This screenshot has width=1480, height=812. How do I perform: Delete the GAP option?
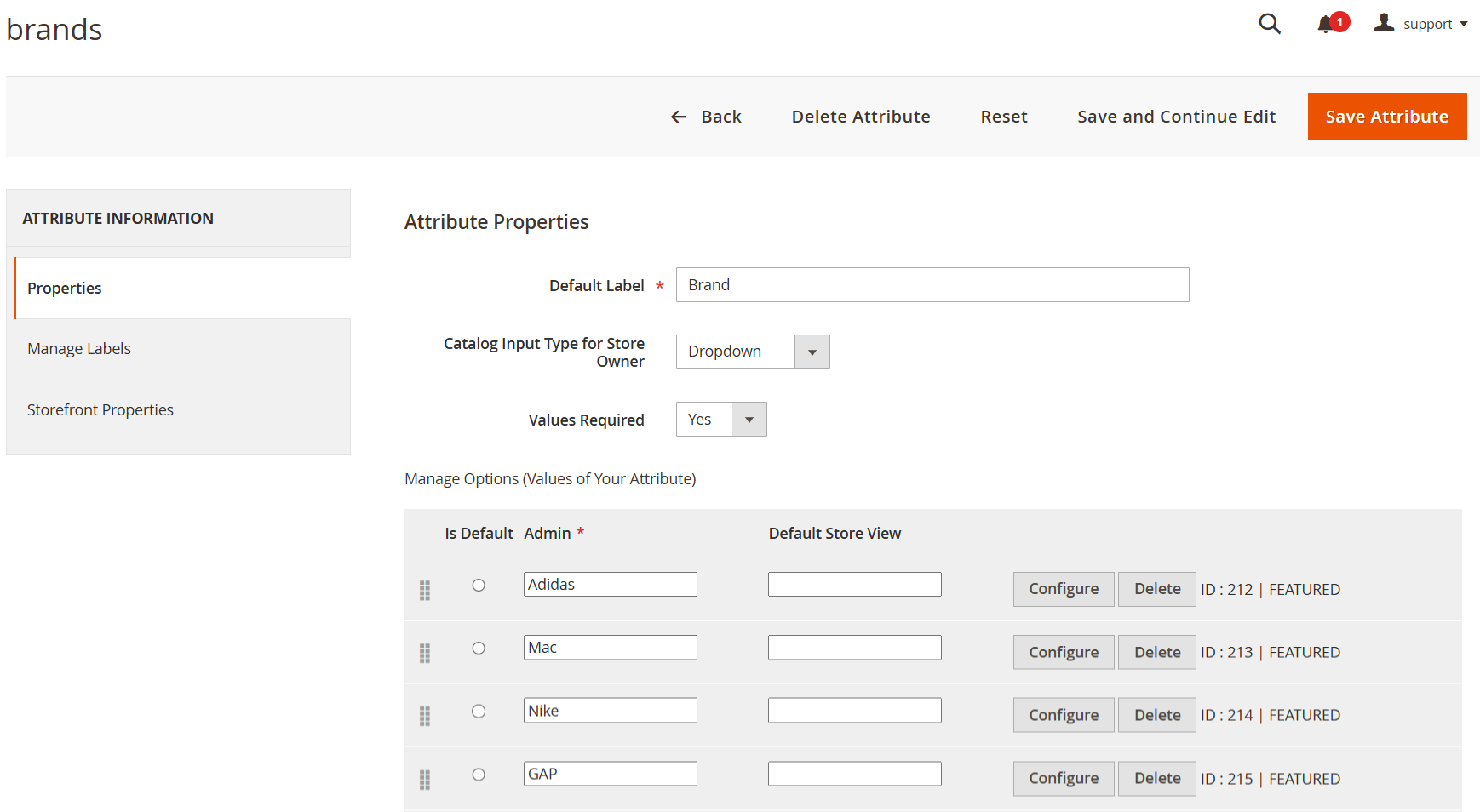(1157, 778)
